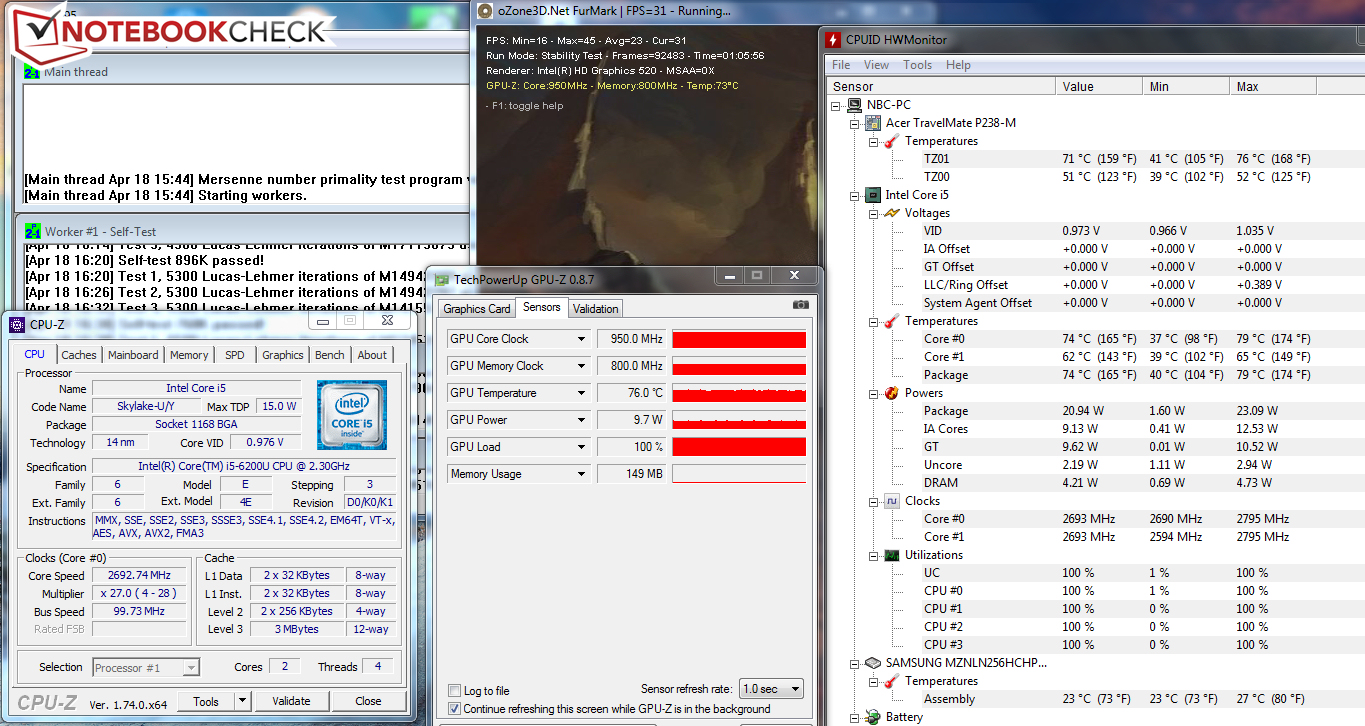This screenshot has height=726, width=1365.
Task: Click the FurMark app icon in its title bar
Action: pyautogui.click(x=485, y=11)
